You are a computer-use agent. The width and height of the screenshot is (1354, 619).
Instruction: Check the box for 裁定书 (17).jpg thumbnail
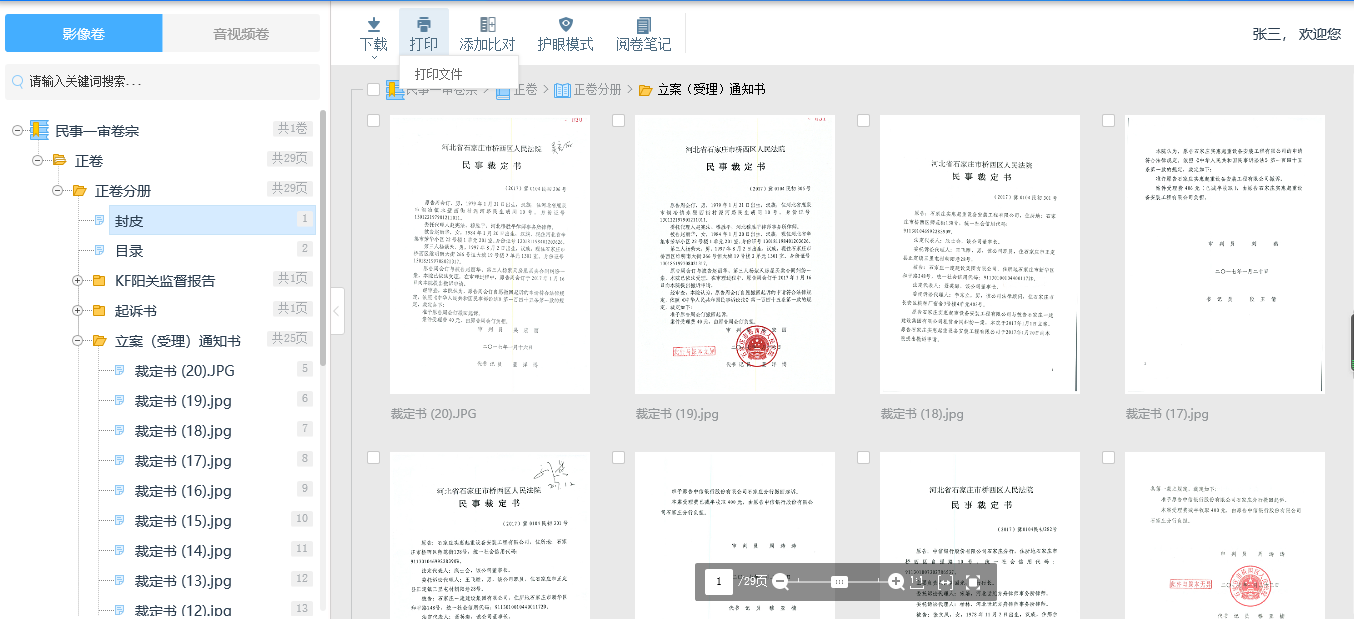click(x=1109, y=120)
